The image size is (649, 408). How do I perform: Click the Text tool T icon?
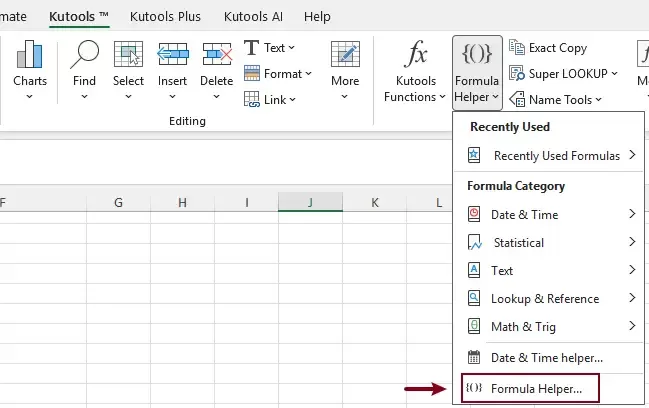click(251, 48)
